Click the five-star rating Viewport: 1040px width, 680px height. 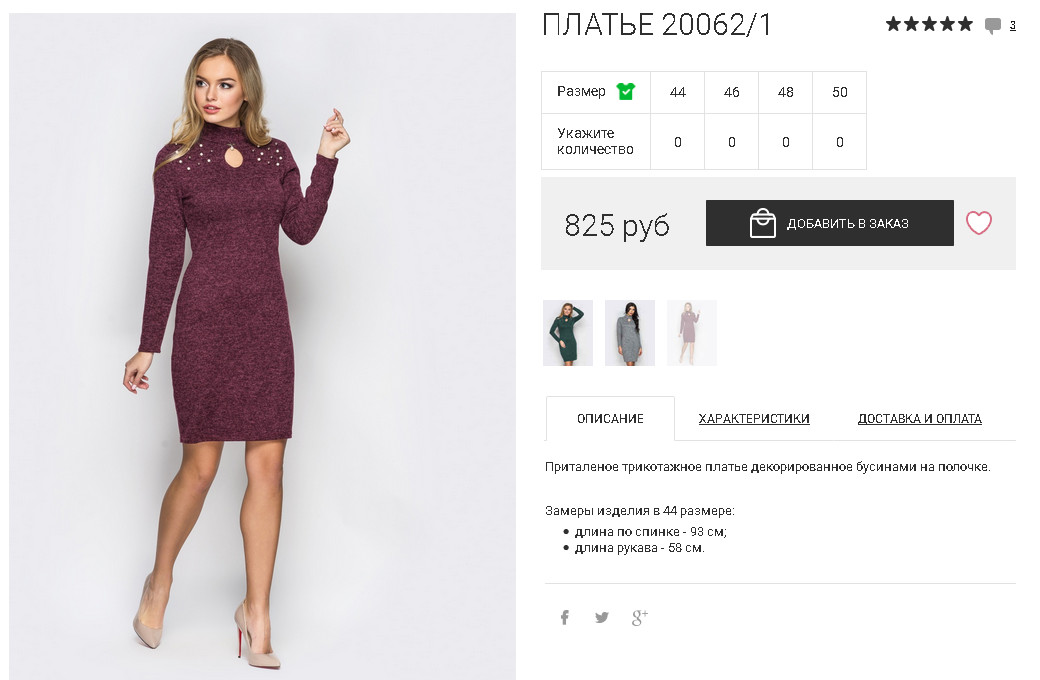point(929,25)
